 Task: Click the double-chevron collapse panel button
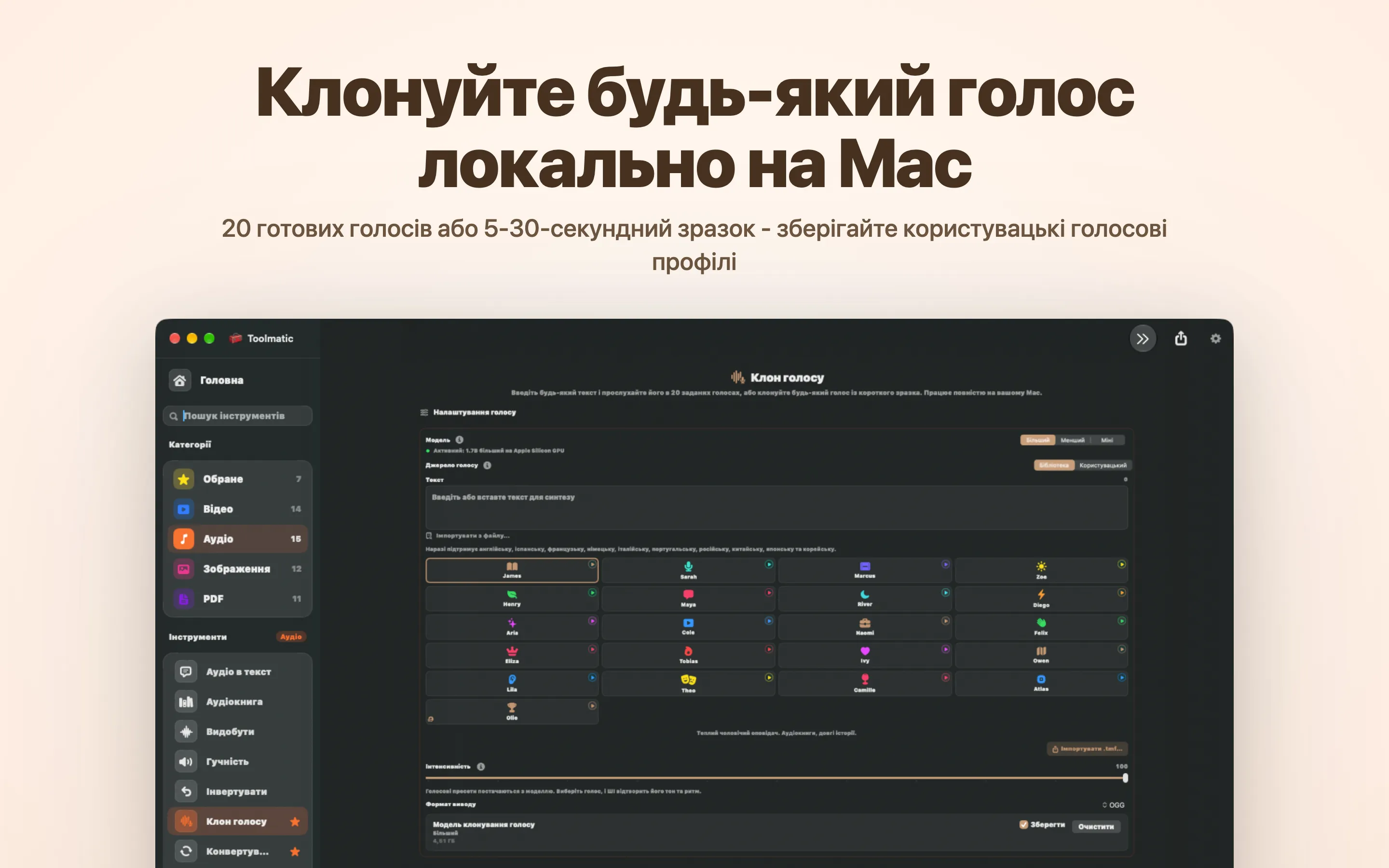click(1142, 339)
